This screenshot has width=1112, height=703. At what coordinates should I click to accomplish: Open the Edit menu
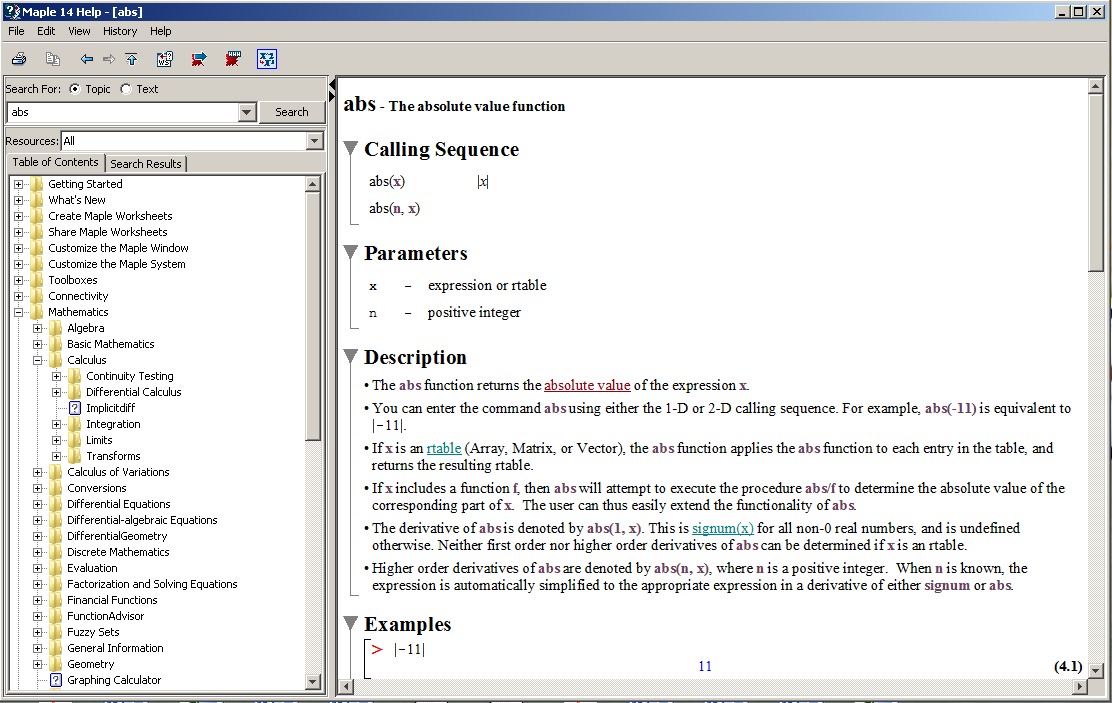(x=46, y=31)
